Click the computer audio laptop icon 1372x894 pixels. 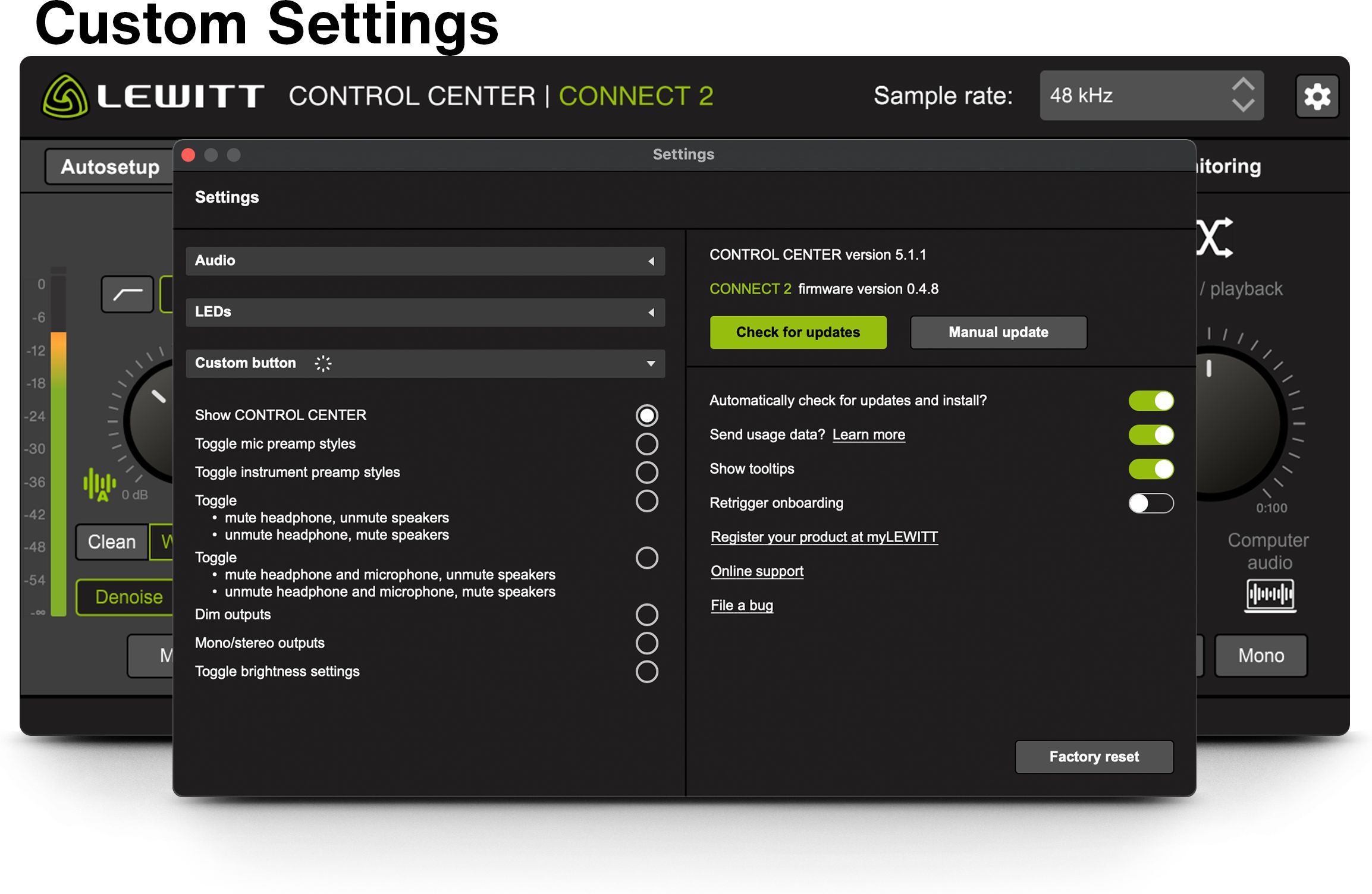point(1270,595)
